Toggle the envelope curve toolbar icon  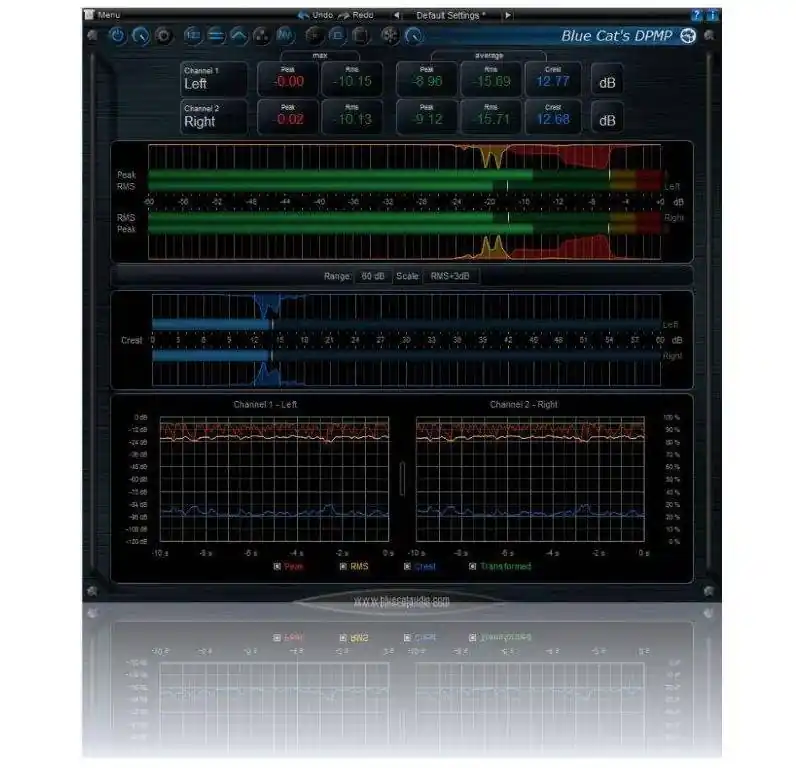pyautogui.click(x=239, y=36)
